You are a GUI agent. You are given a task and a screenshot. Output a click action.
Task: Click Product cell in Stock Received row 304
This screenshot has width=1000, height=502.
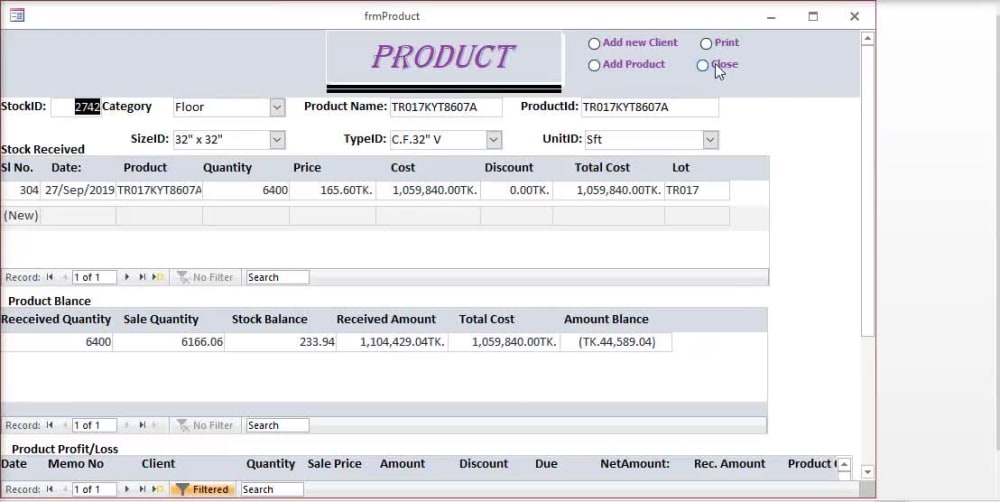click(159, 190)
